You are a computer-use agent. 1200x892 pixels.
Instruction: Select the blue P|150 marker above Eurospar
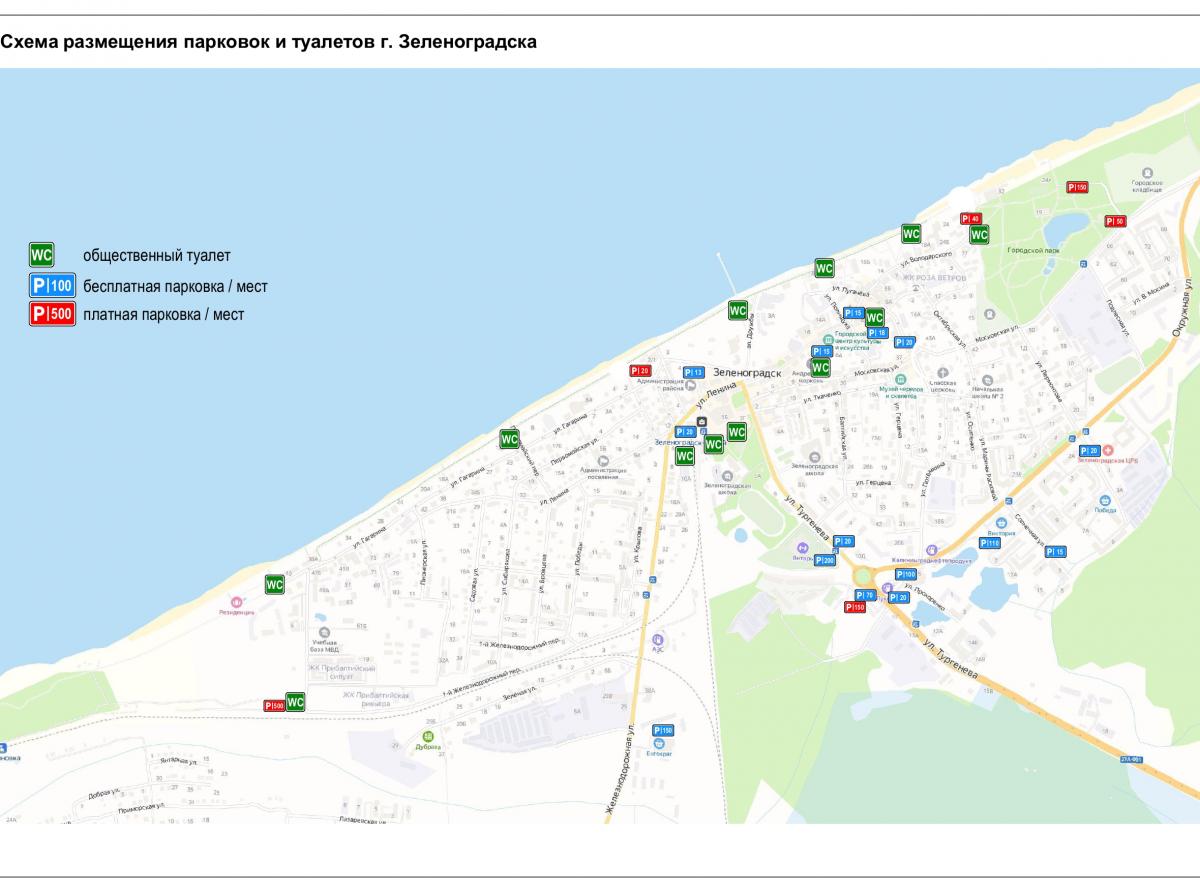tap(663, 730)
